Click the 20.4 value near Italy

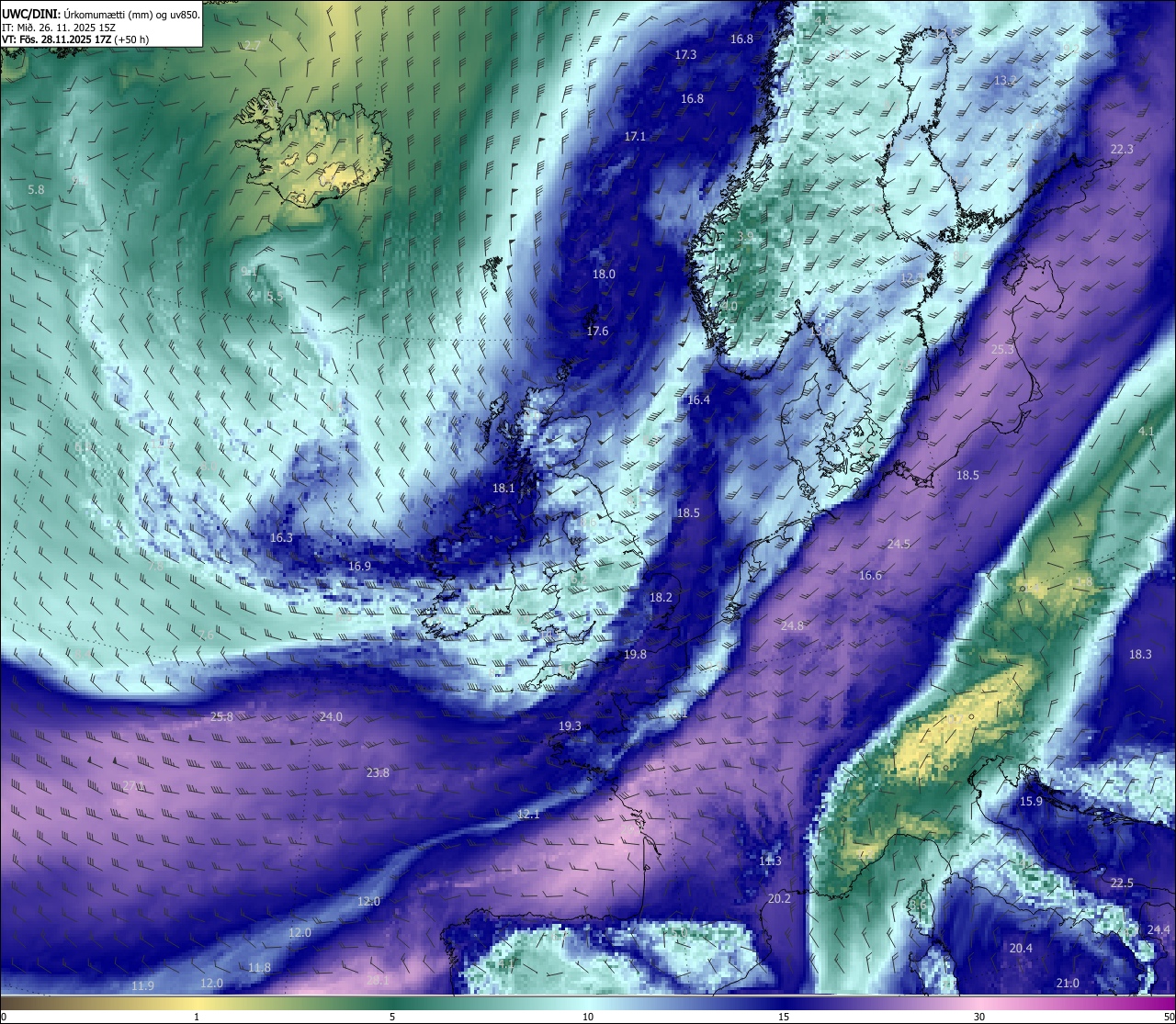coord(1021,949)
